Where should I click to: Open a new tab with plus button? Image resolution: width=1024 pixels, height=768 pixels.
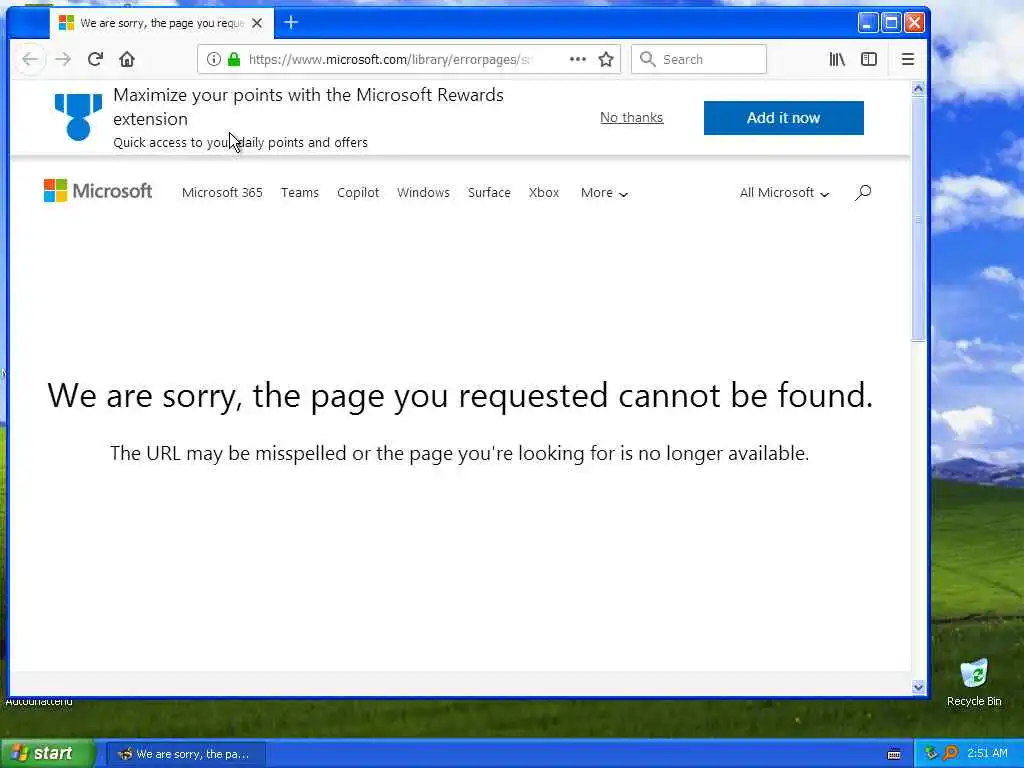pyautogui.click(x=291, y=23)
